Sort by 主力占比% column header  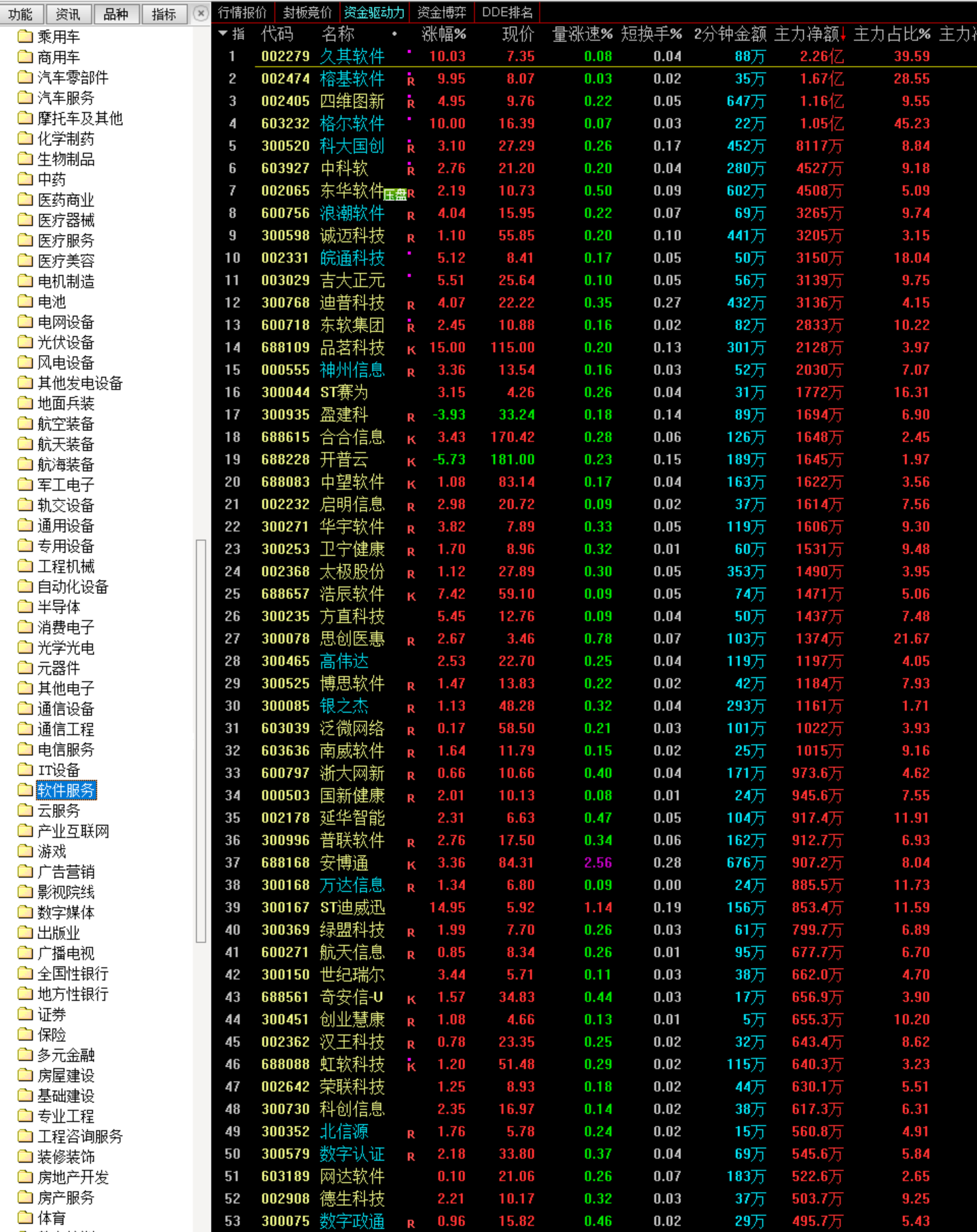tap(892, 34)
